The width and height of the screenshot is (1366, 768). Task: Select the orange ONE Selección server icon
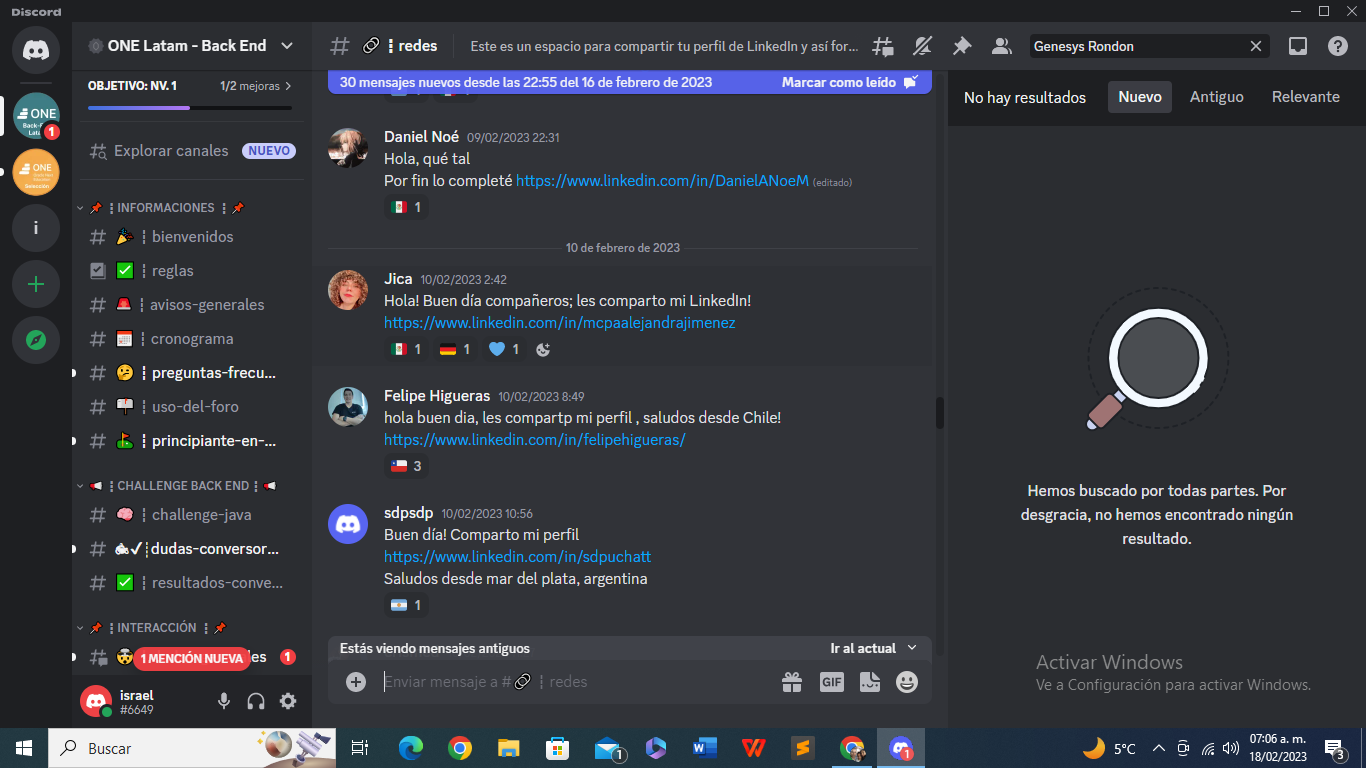point(36,172)
